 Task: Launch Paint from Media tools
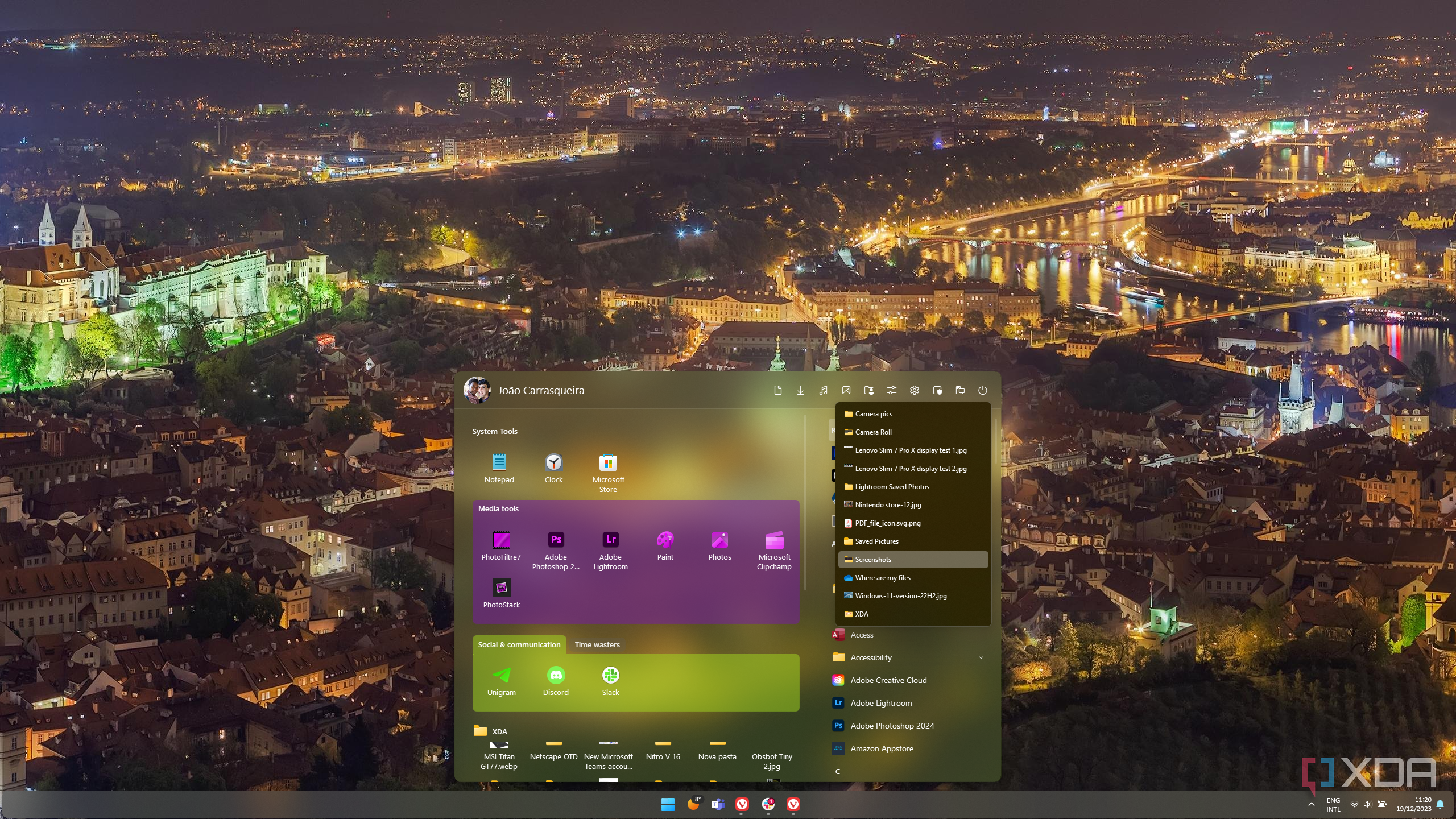[x=665, y=546]
